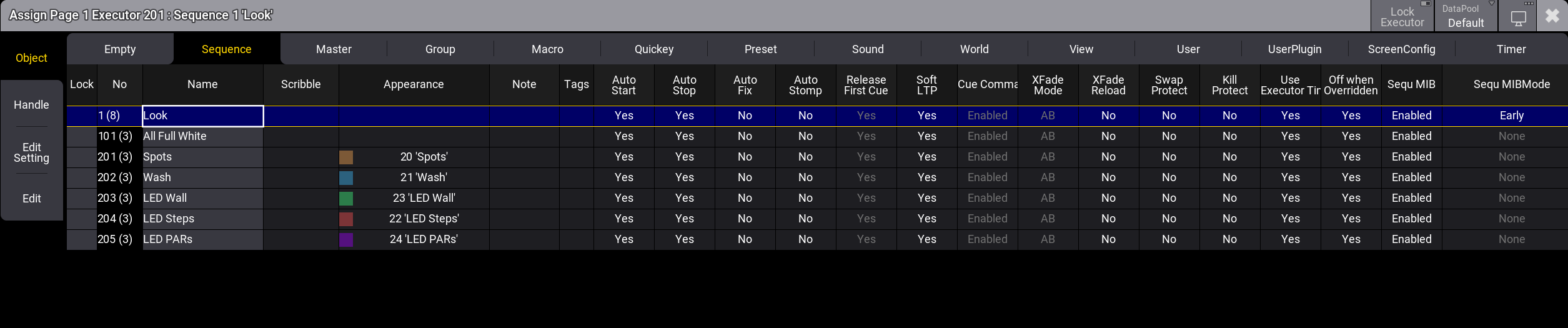The image size is (1568, 328).
Task: Click the Look name input field
Action: pyautogui.click(x=202, y=116)
